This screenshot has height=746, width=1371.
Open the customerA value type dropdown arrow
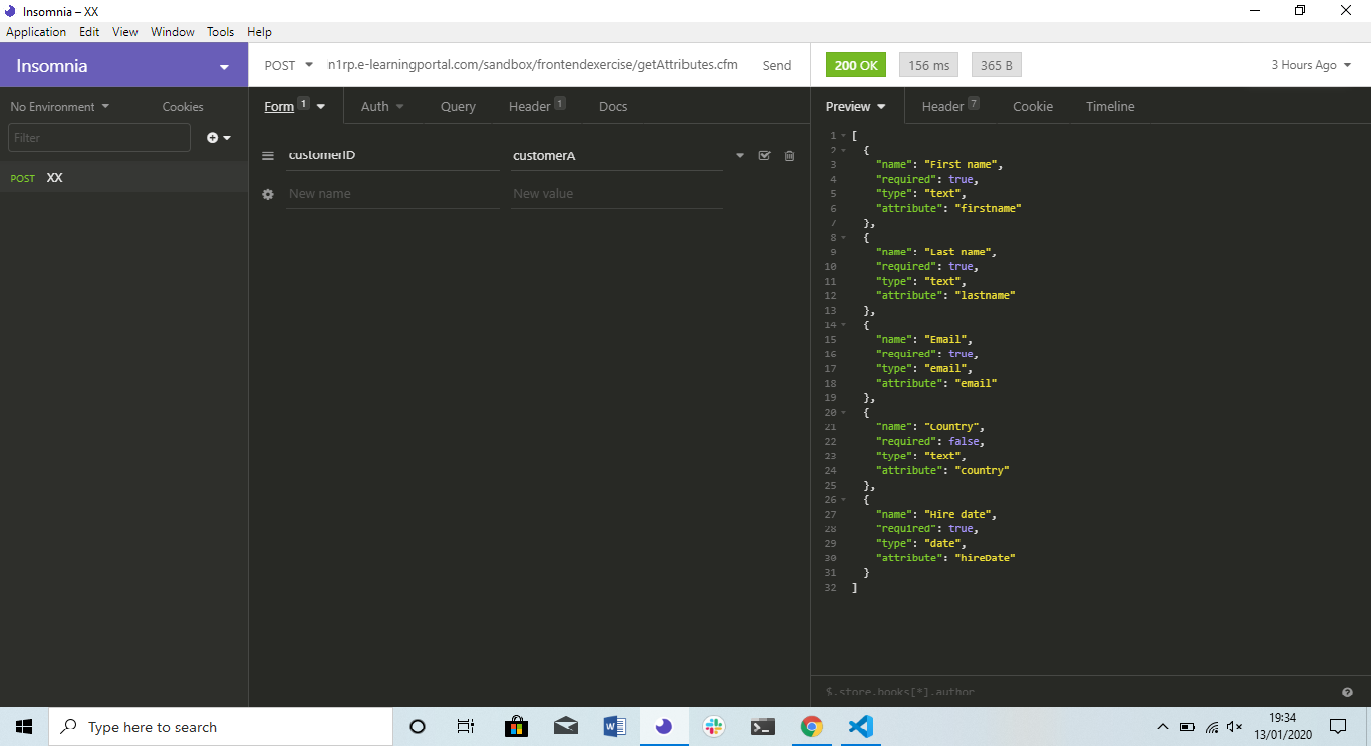pos(740,156)
